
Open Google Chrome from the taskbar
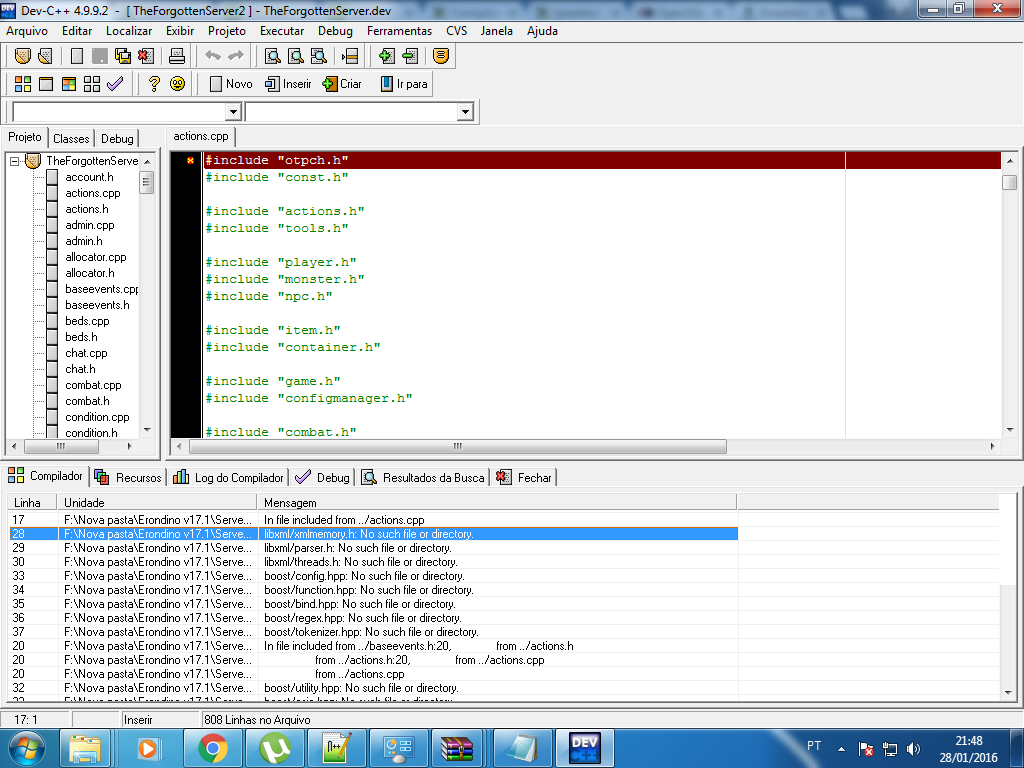click(213, 748)
